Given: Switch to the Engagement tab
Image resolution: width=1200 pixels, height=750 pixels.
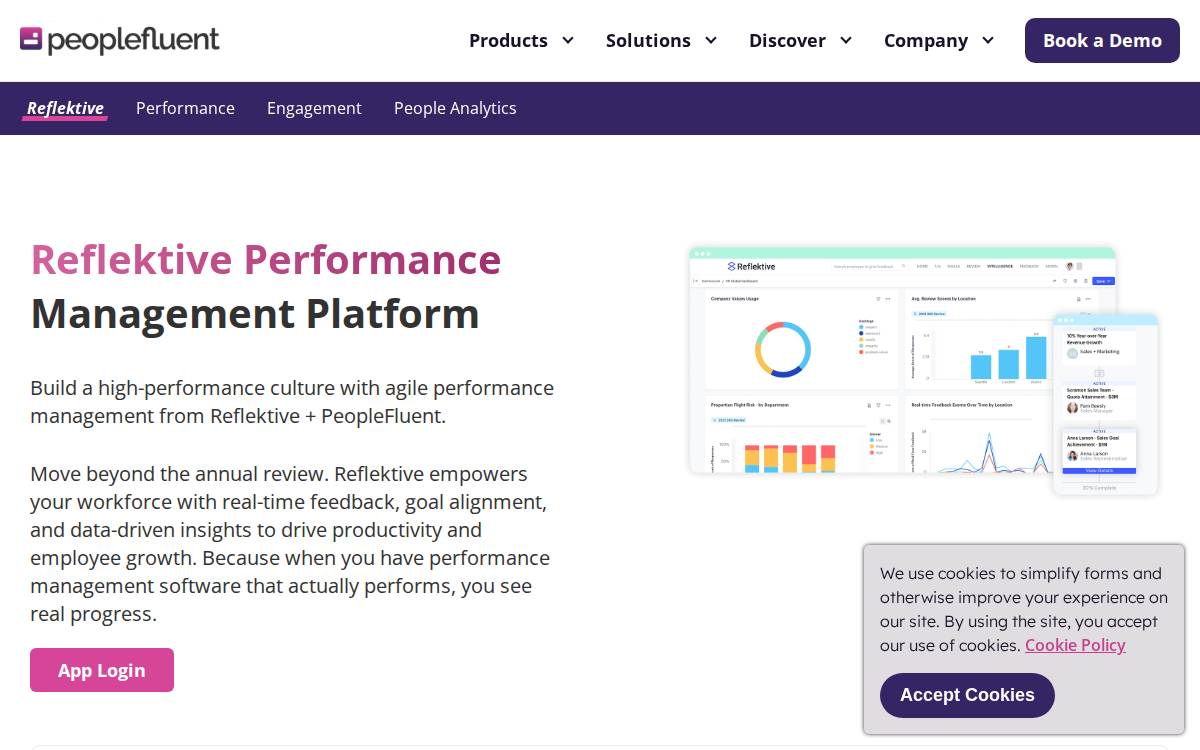Looking at the screenshot, I should (x=314, y=108).
